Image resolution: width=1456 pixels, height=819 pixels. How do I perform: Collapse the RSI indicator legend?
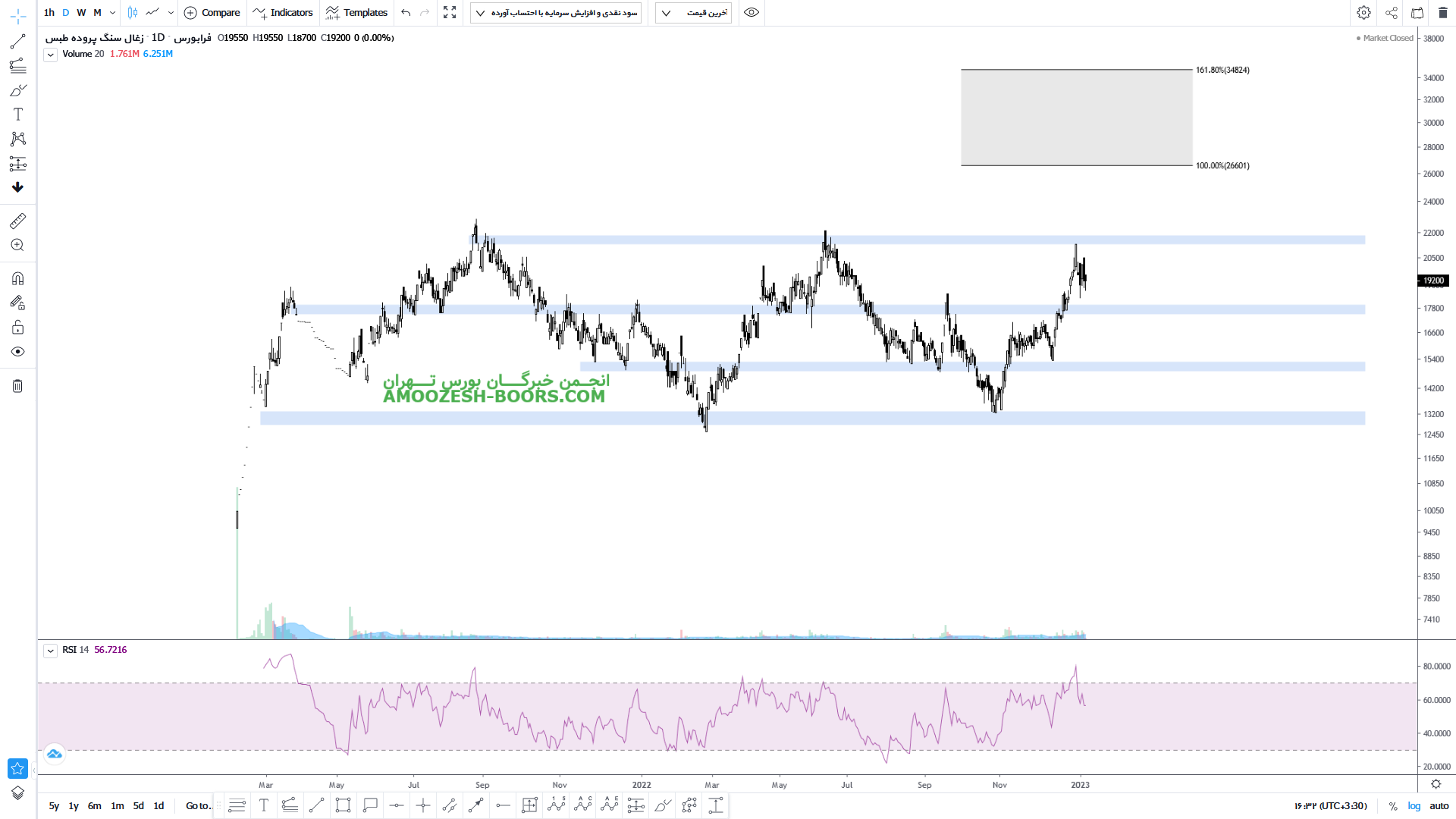click(50, 651)
